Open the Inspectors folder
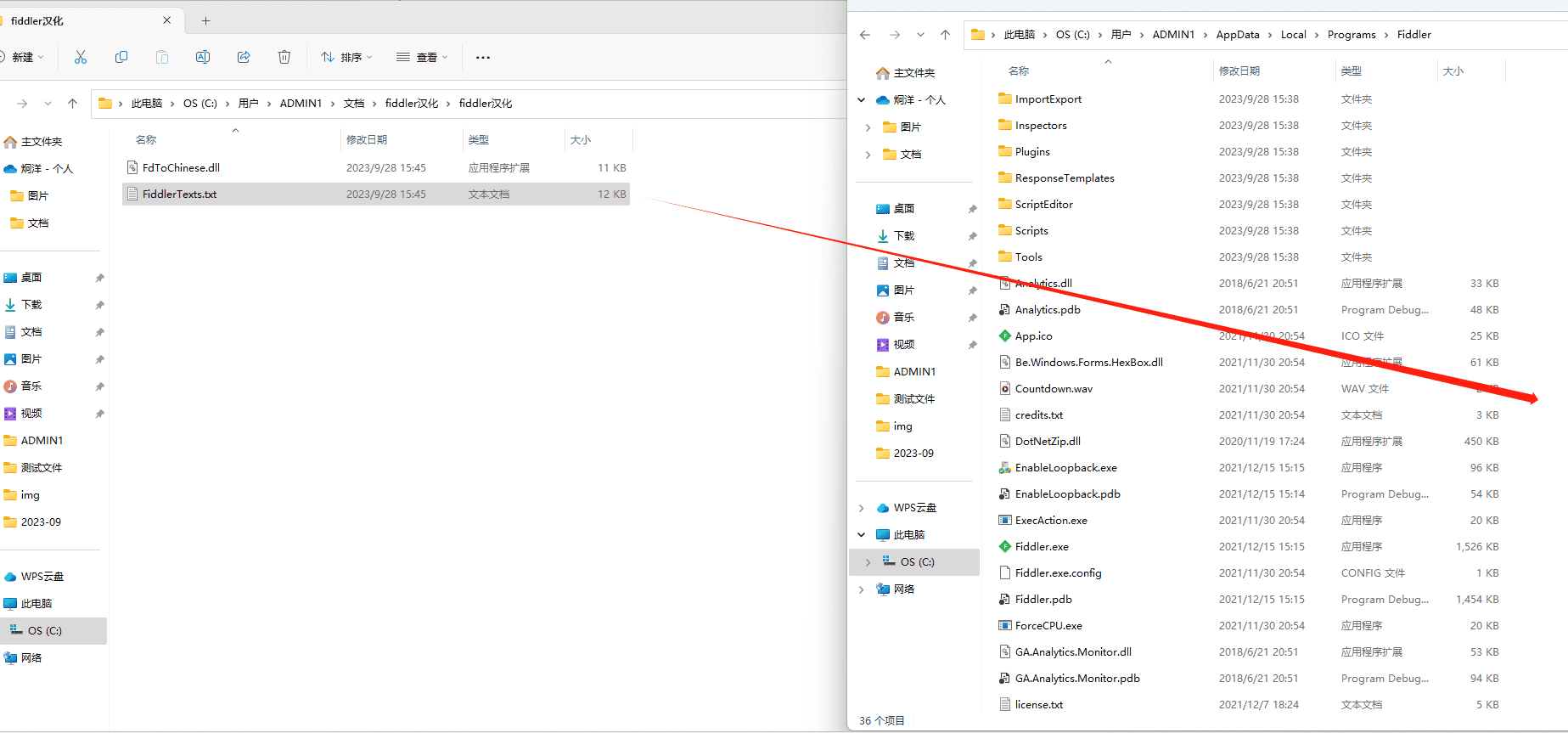The image size is (1568, 733). [1041, 126]
